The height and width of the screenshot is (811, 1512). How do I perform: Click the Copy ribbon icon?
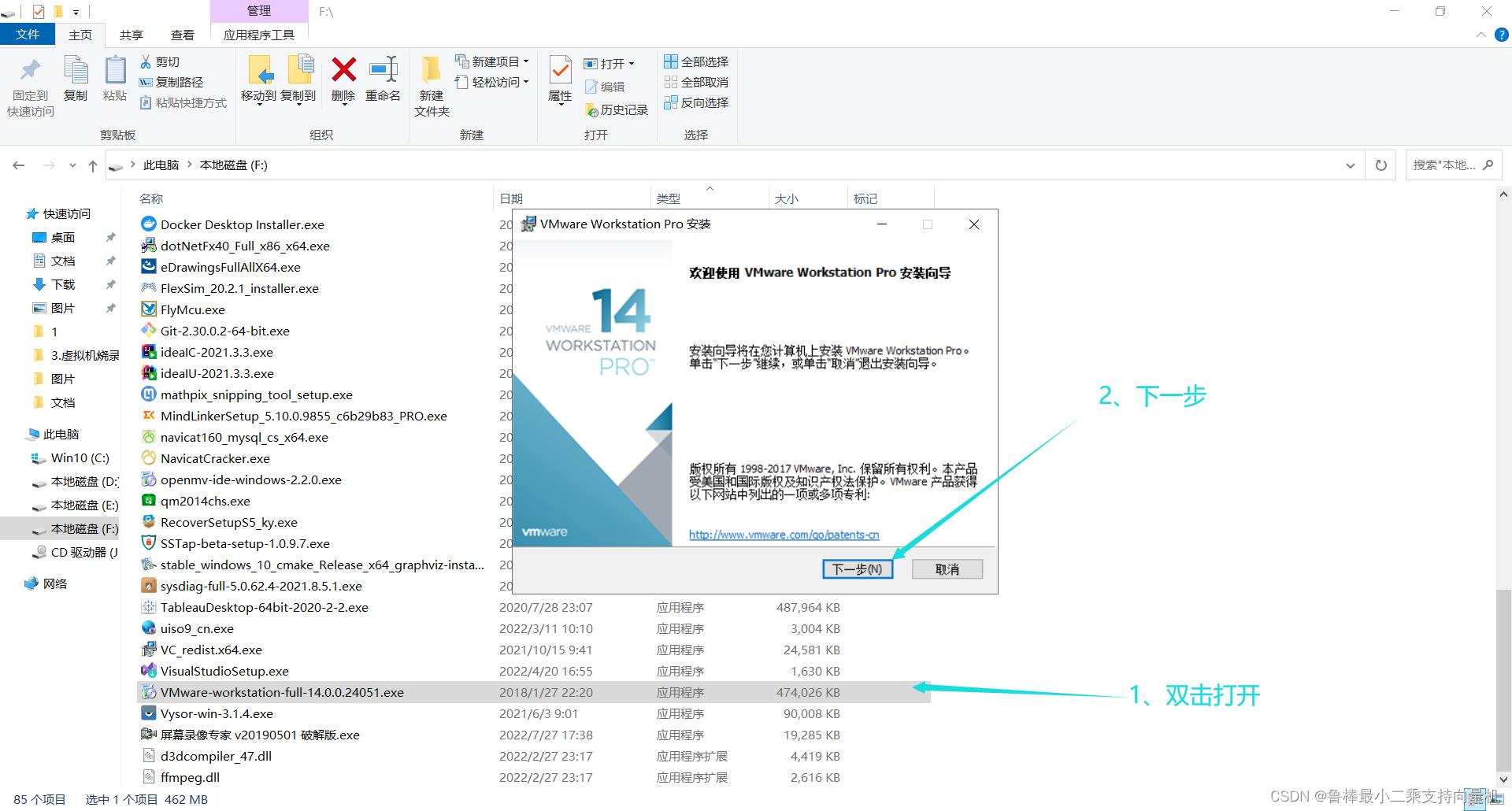pyautogui.click(x=76, y=70)
